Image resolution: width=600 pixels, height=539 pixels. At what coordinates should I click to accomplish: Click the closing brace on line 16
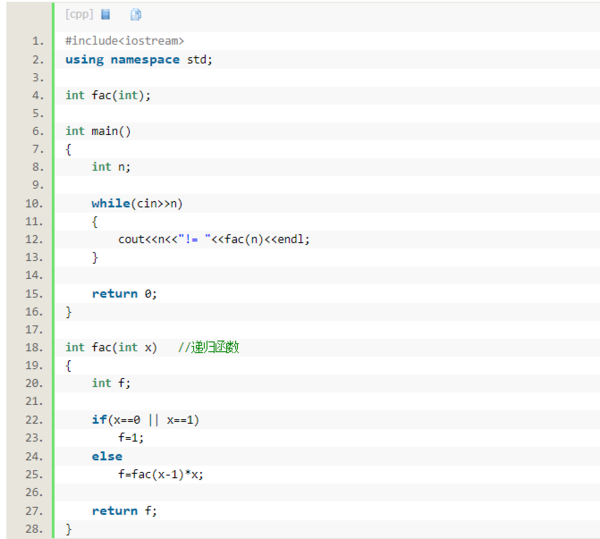68,312
